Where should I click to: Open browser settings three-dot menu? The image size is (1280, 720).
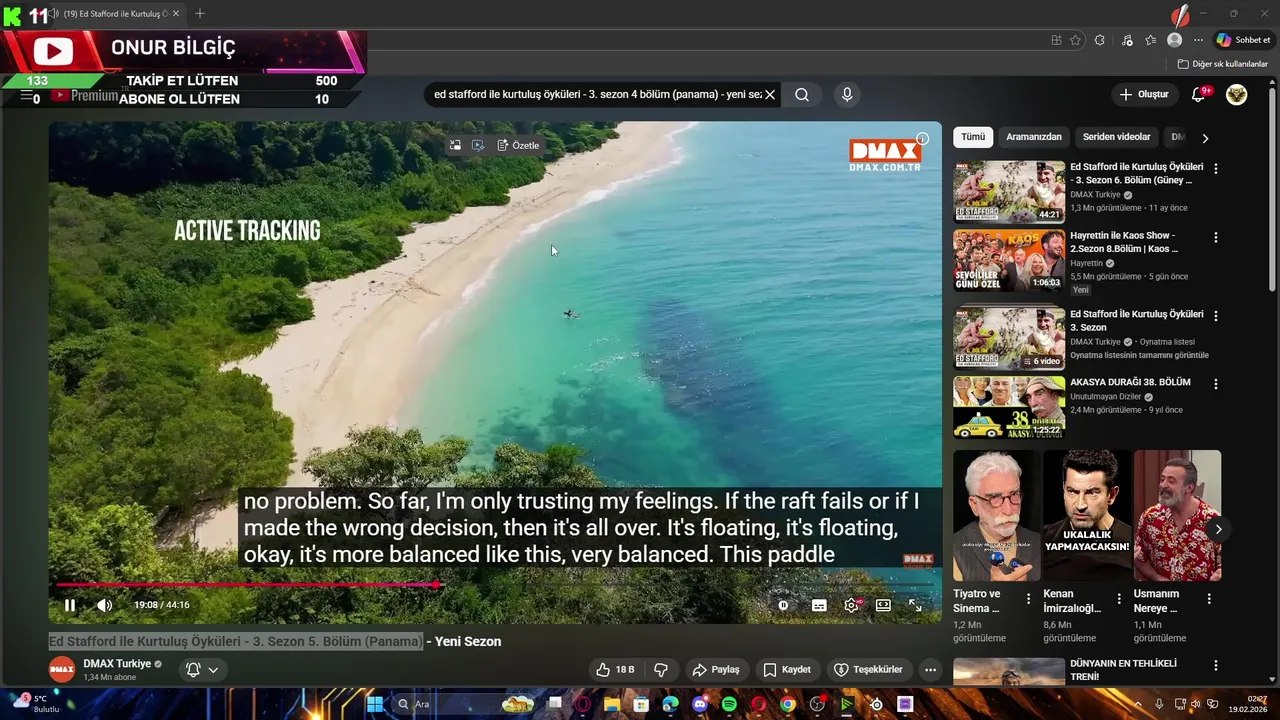(1198, 40)
